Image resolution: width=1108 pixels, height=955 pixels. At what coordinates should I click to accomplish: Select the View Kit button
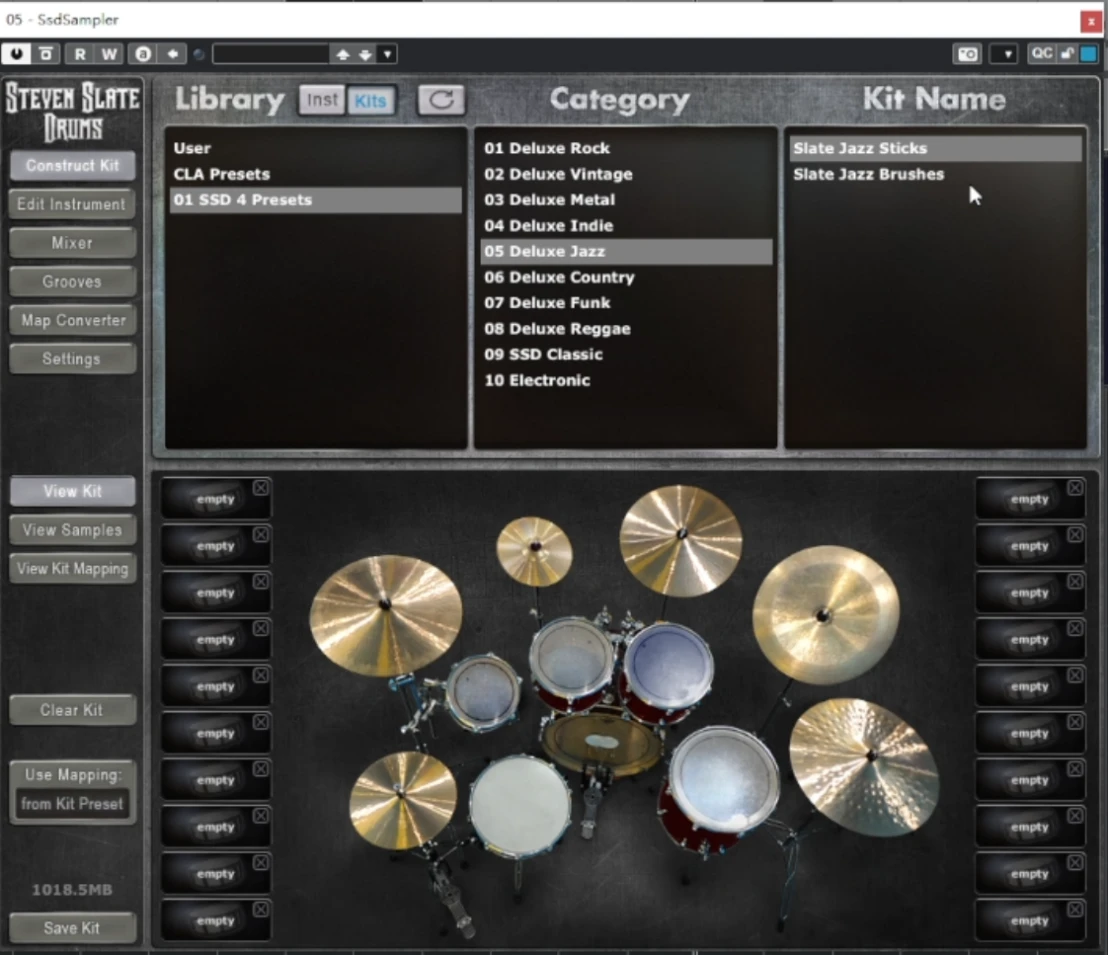tap(72, 491)
